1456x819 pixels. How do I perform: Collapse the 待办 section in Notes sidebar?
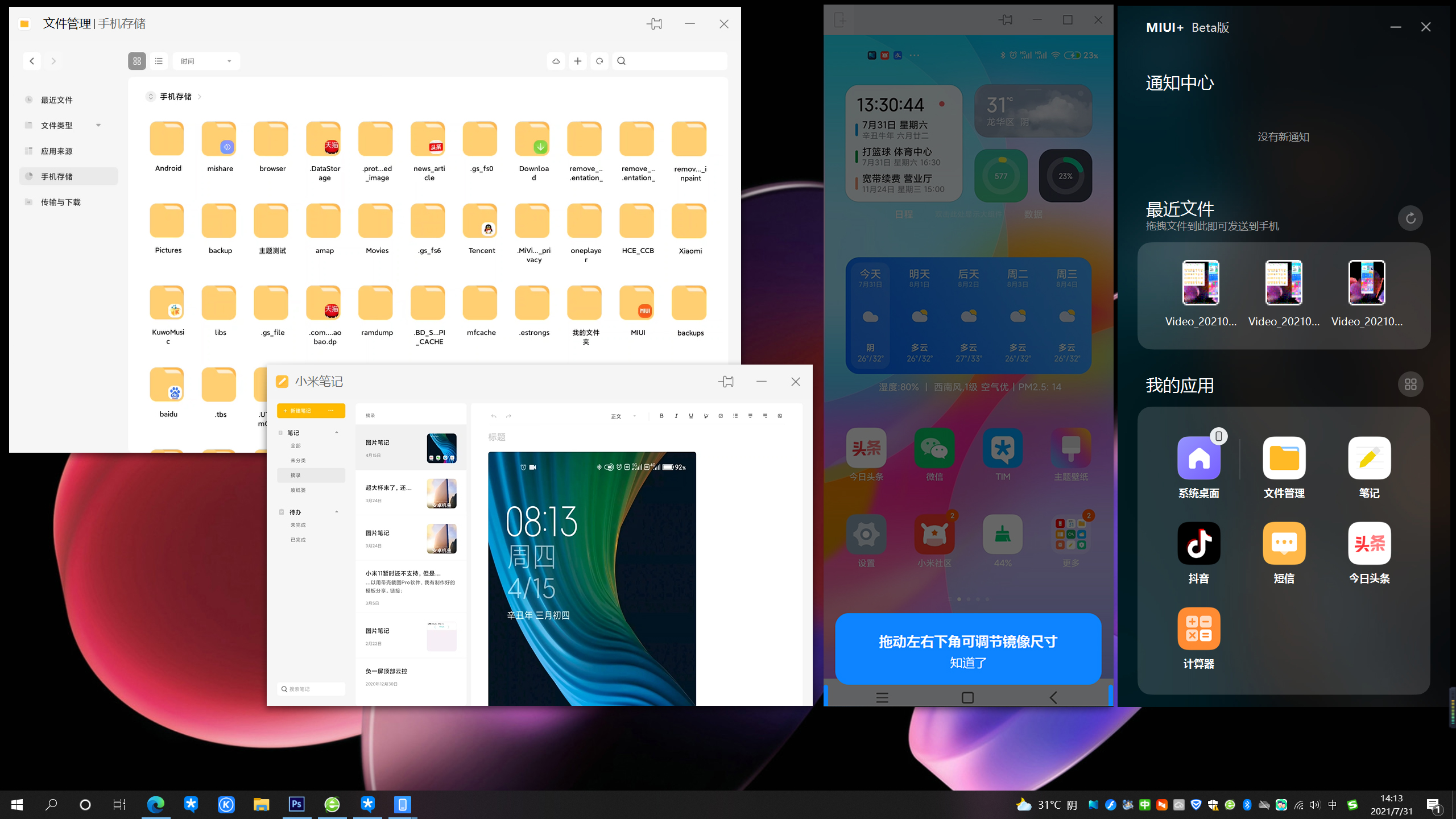(337, 512)
